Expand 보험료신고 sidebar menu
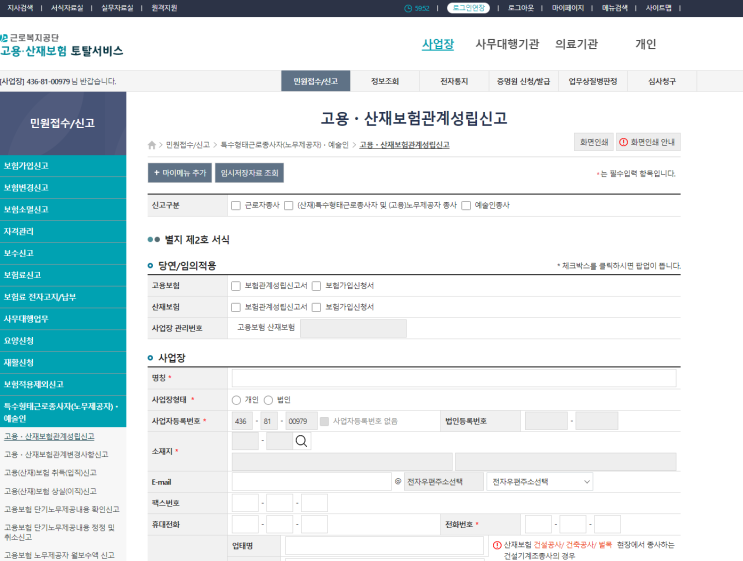 click(63, 275)
